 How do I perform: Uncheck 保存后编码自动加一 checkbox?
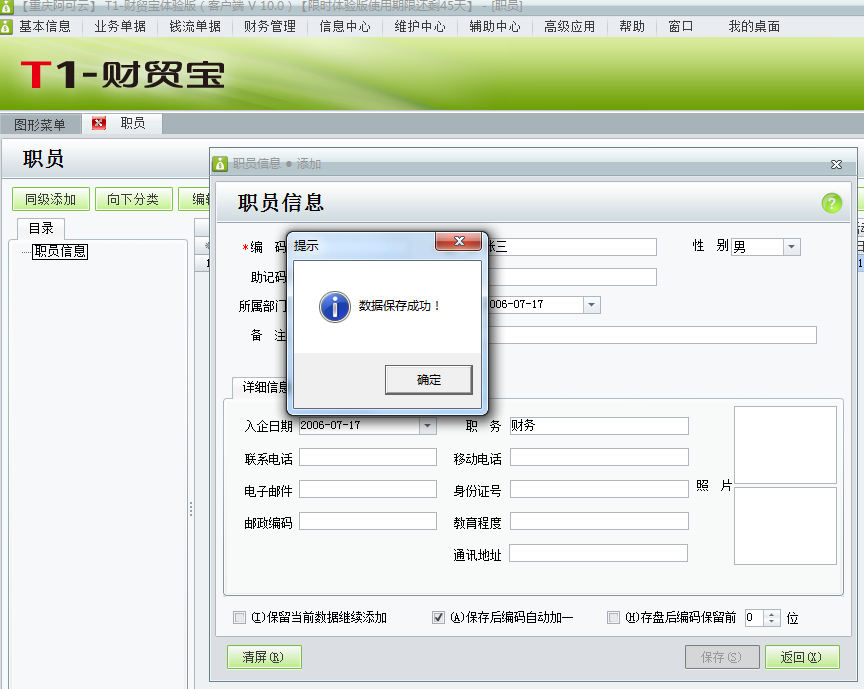438,617
